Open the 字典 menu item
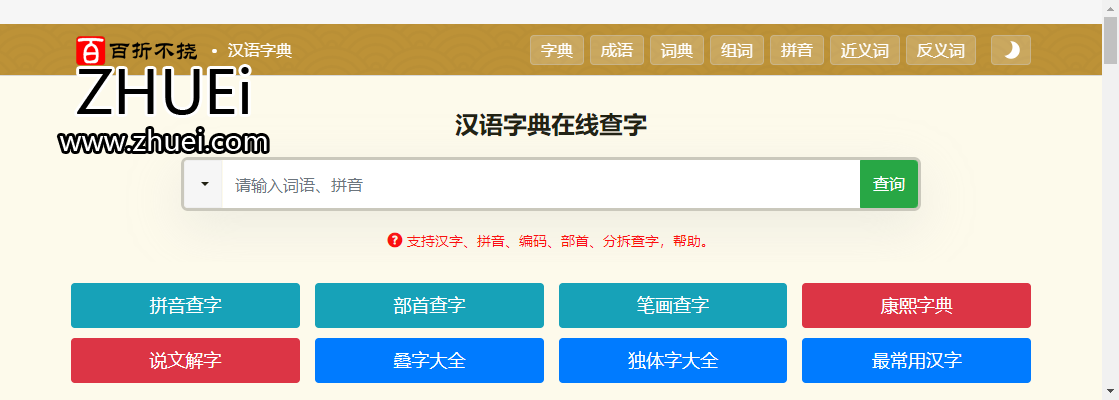Viewport: 1119px width, 400px height. tap(557, 50)
